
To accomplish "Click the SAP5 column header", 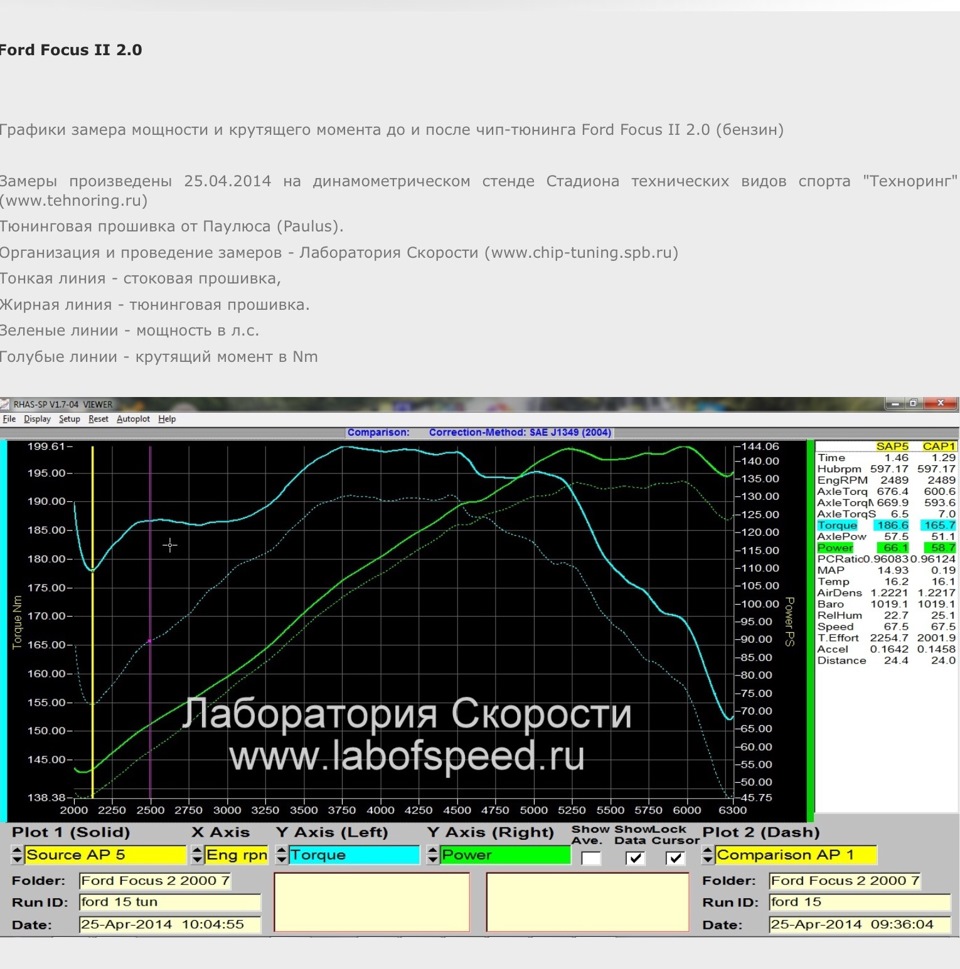I will [892, 446].
